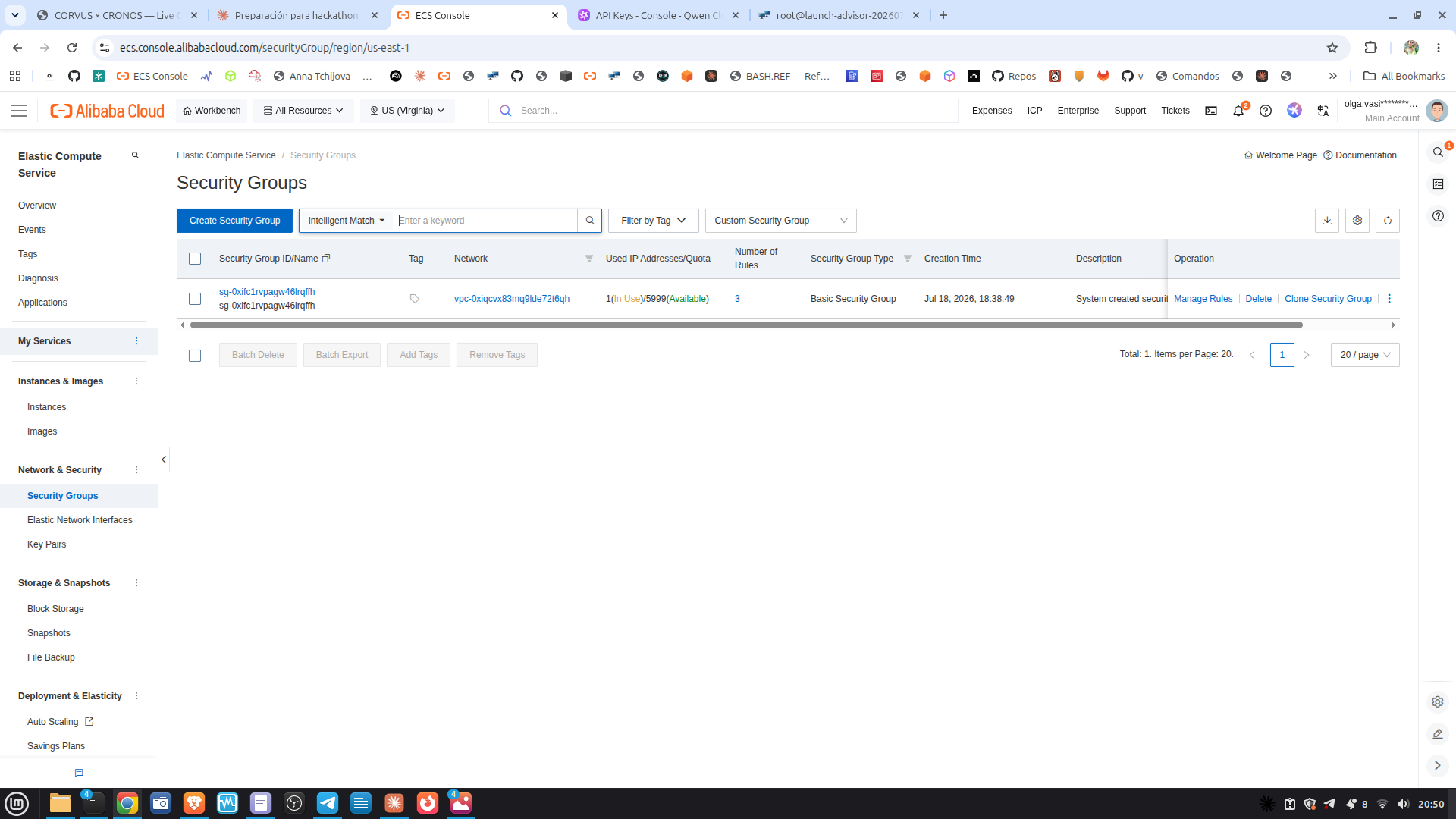Tick the batch actions checkbox
Screen dimensions: 1456x819
coord(195,356)
